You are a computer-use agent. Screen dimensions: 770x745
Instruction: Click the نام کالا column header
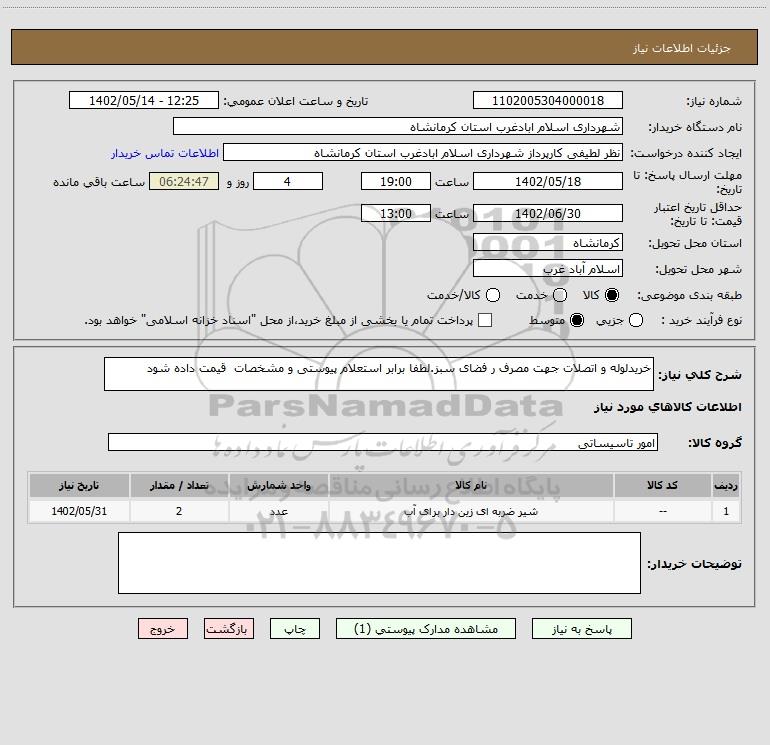click(x=470, y=485)
